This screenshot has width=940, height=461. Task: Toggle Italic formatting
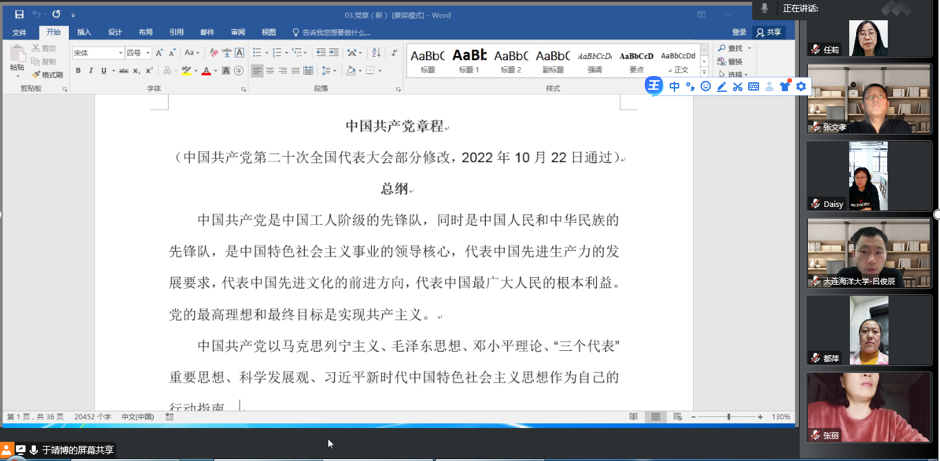tap(91, 71)
